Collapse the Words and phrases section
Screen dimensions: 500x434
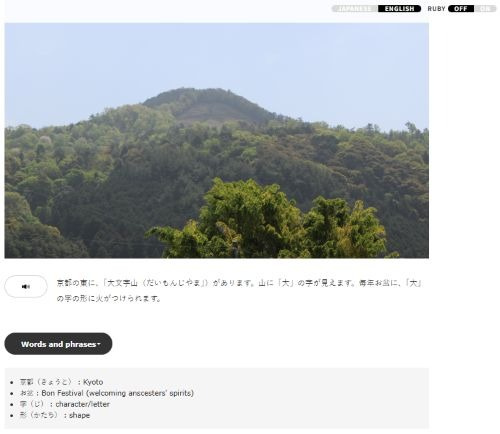[58, 344]
